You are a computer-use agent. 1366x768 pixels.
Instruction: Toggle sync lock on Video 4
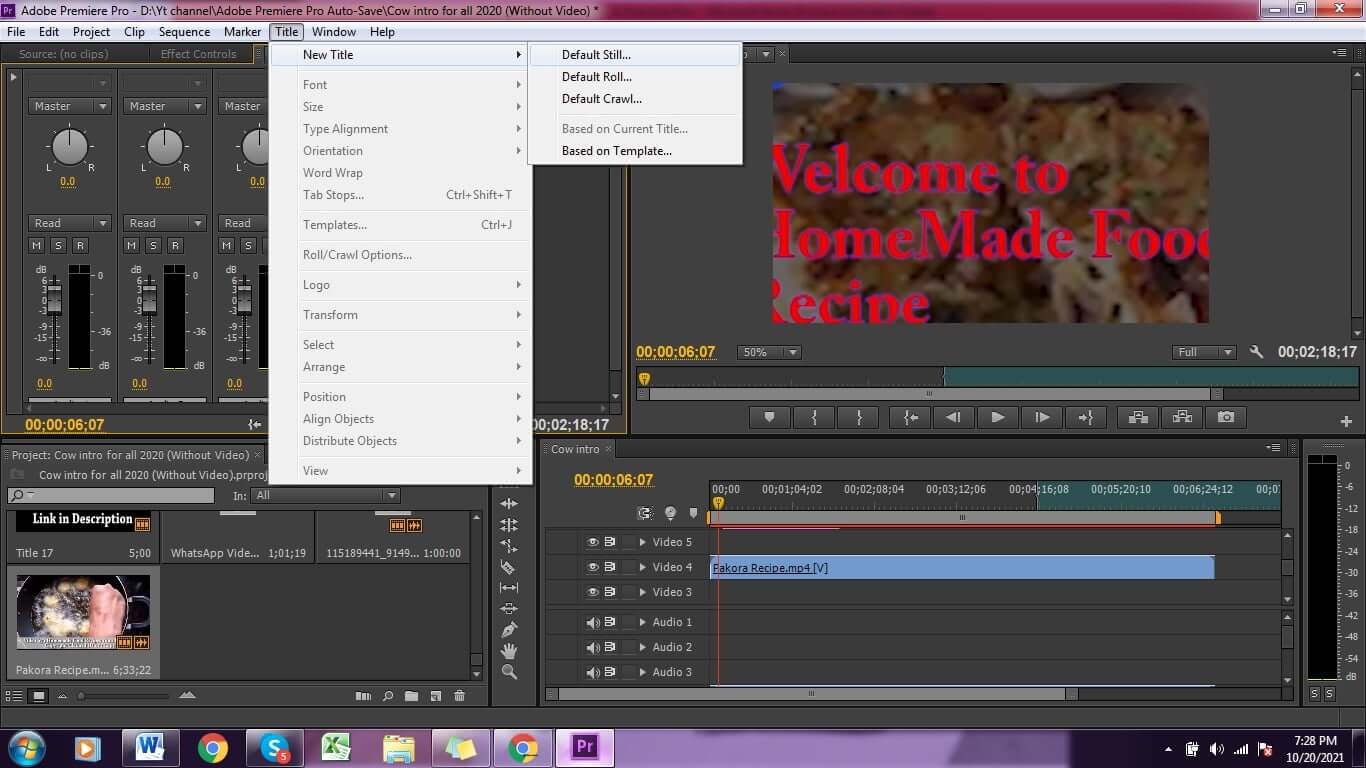610,567
